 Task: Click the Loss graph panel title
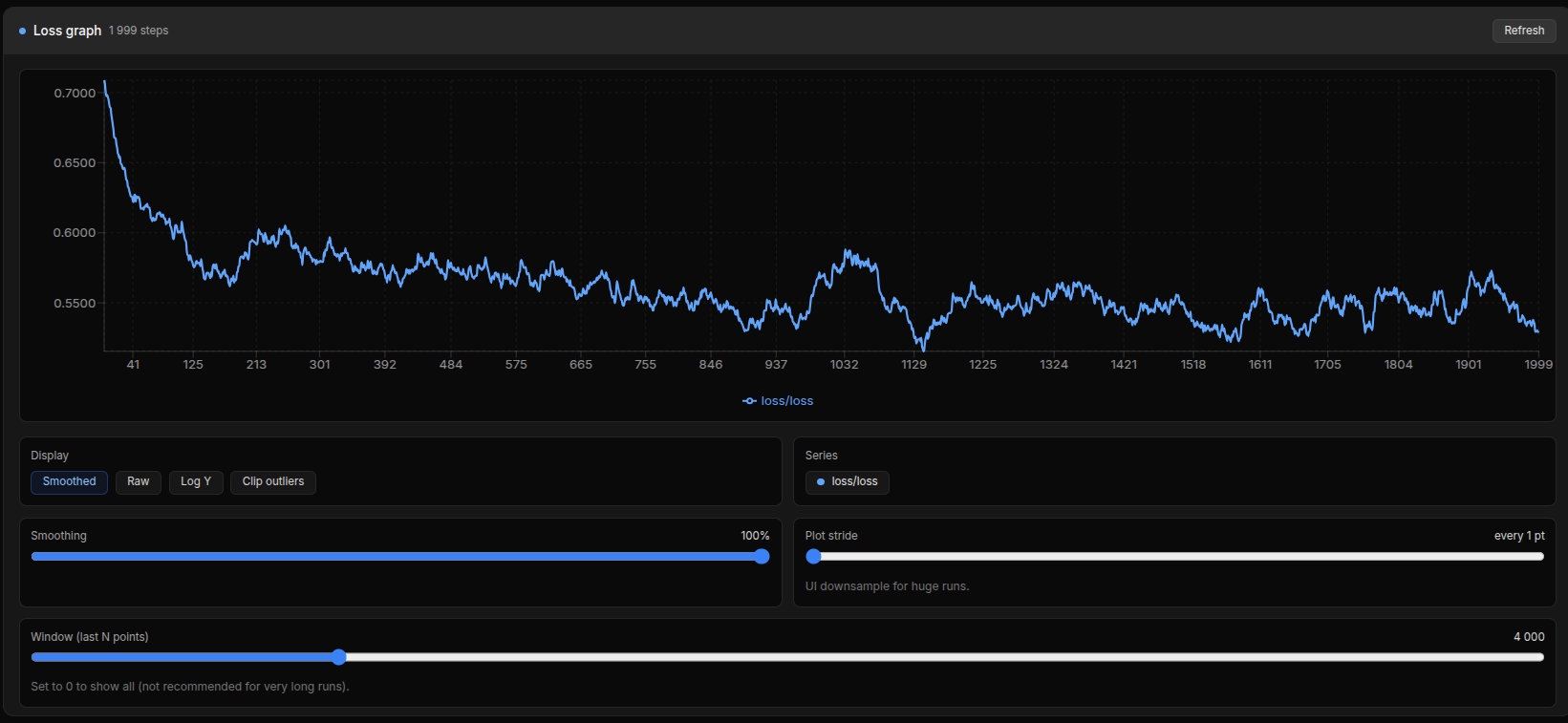tap(67, 31)
